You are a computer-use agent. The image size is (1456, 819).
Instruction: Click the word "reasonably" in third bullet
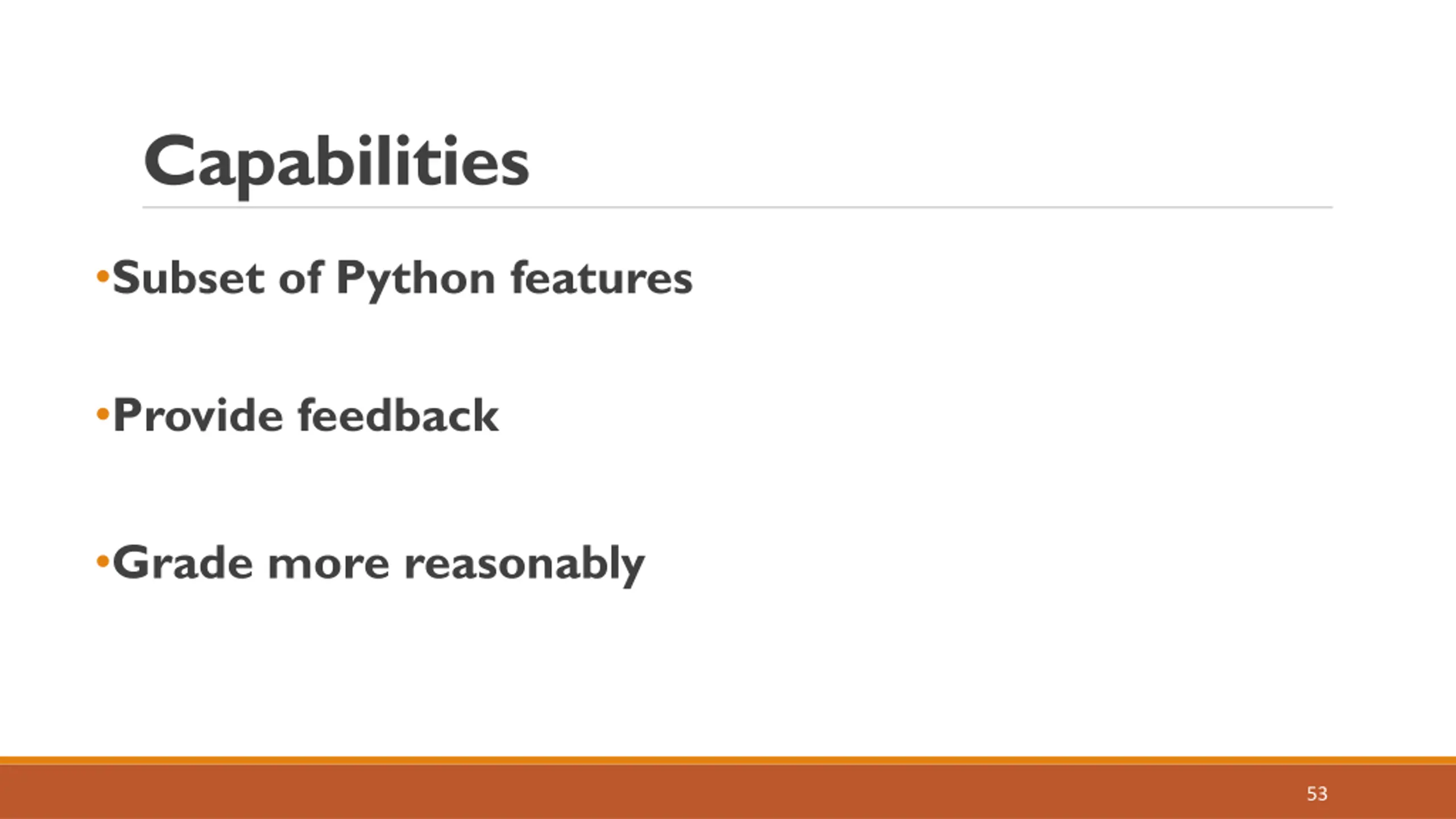pyautogui.click(x=524, y=564)
